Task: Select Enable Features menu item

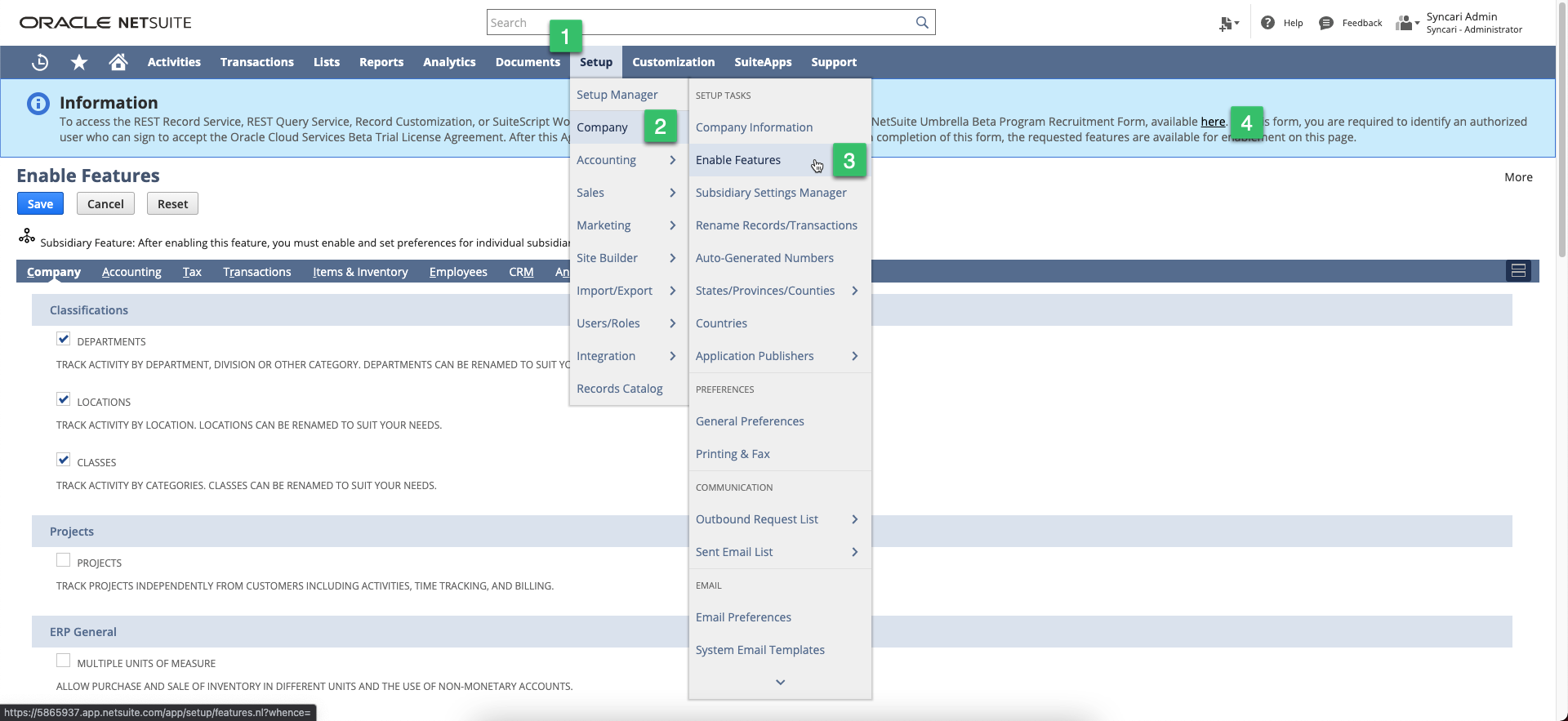Action: 738,160
